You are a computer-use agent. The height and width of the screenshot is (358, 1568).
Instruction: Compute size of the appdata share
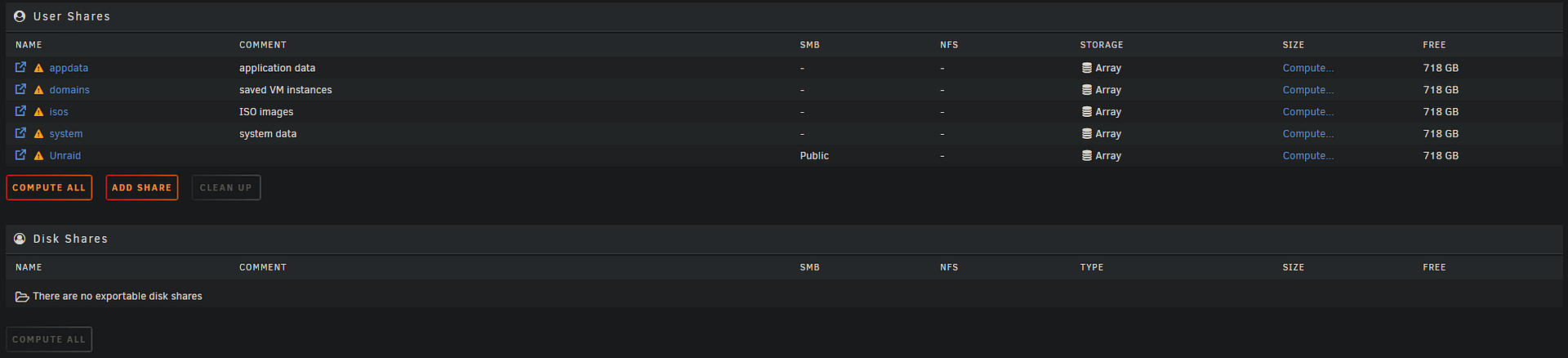[x=1307, y=68]
